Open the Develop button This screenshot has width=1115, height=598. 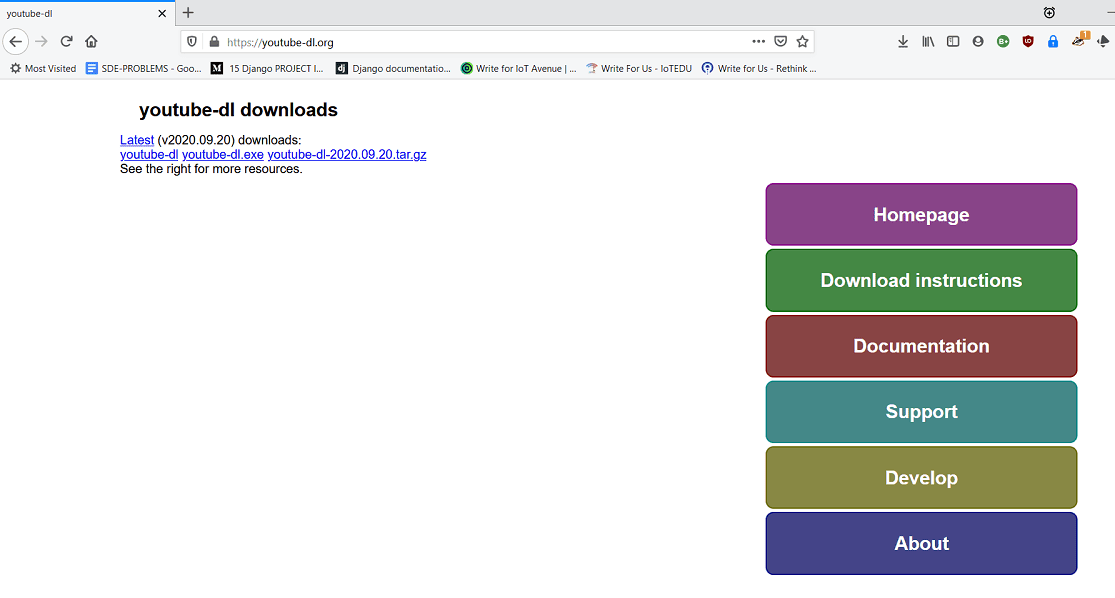click(921, 477)
